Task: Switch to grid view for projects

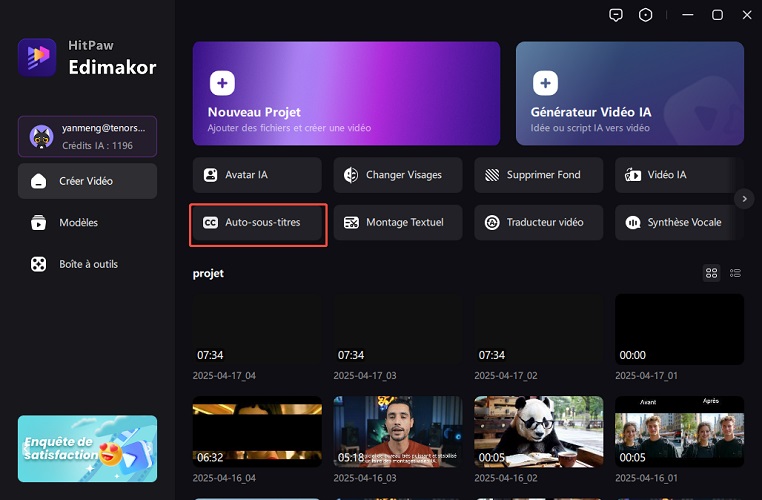Action: click(711, 273)
